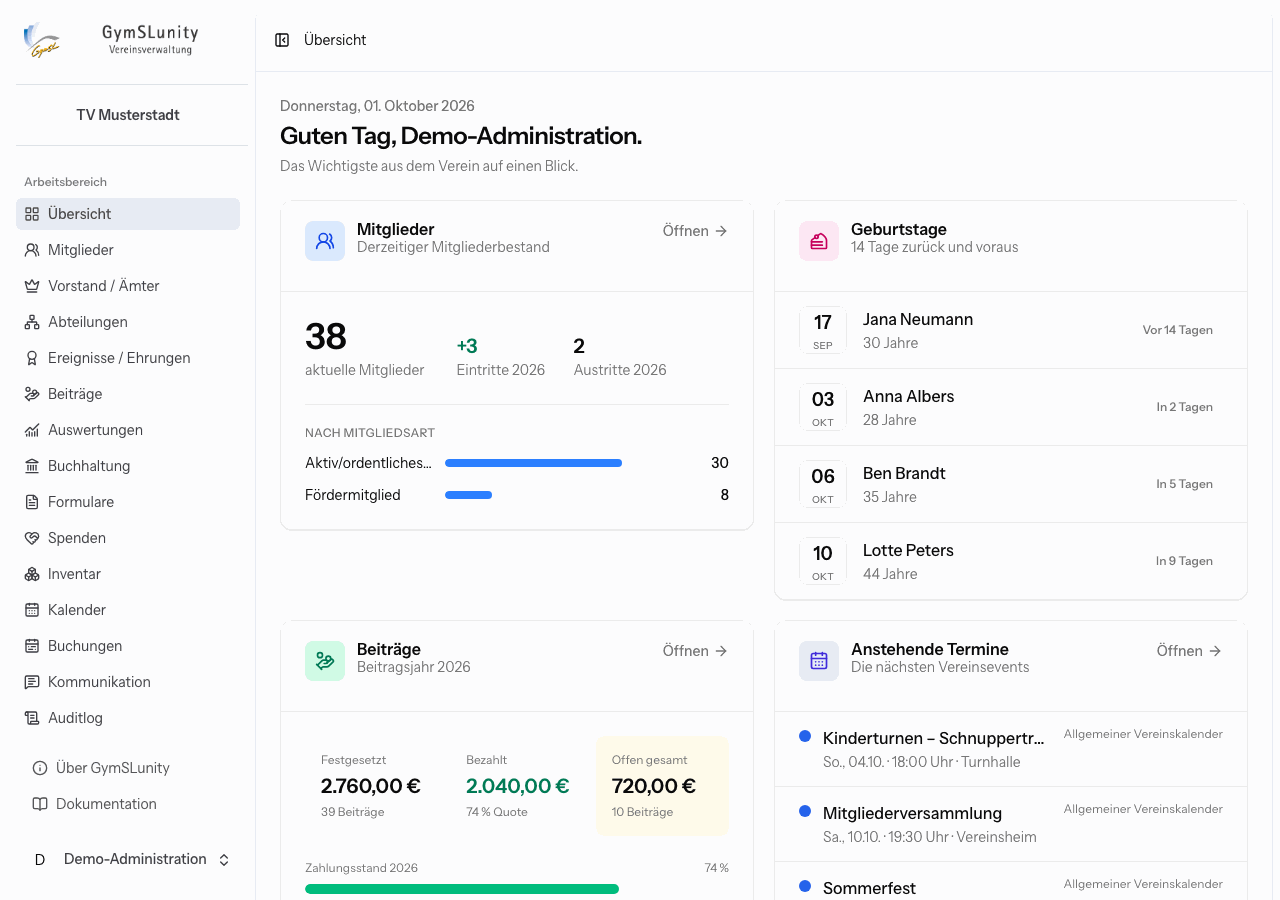Click the Auditlog scroll icon
This screenshot has height=900, width=1280.
point(32,718)
